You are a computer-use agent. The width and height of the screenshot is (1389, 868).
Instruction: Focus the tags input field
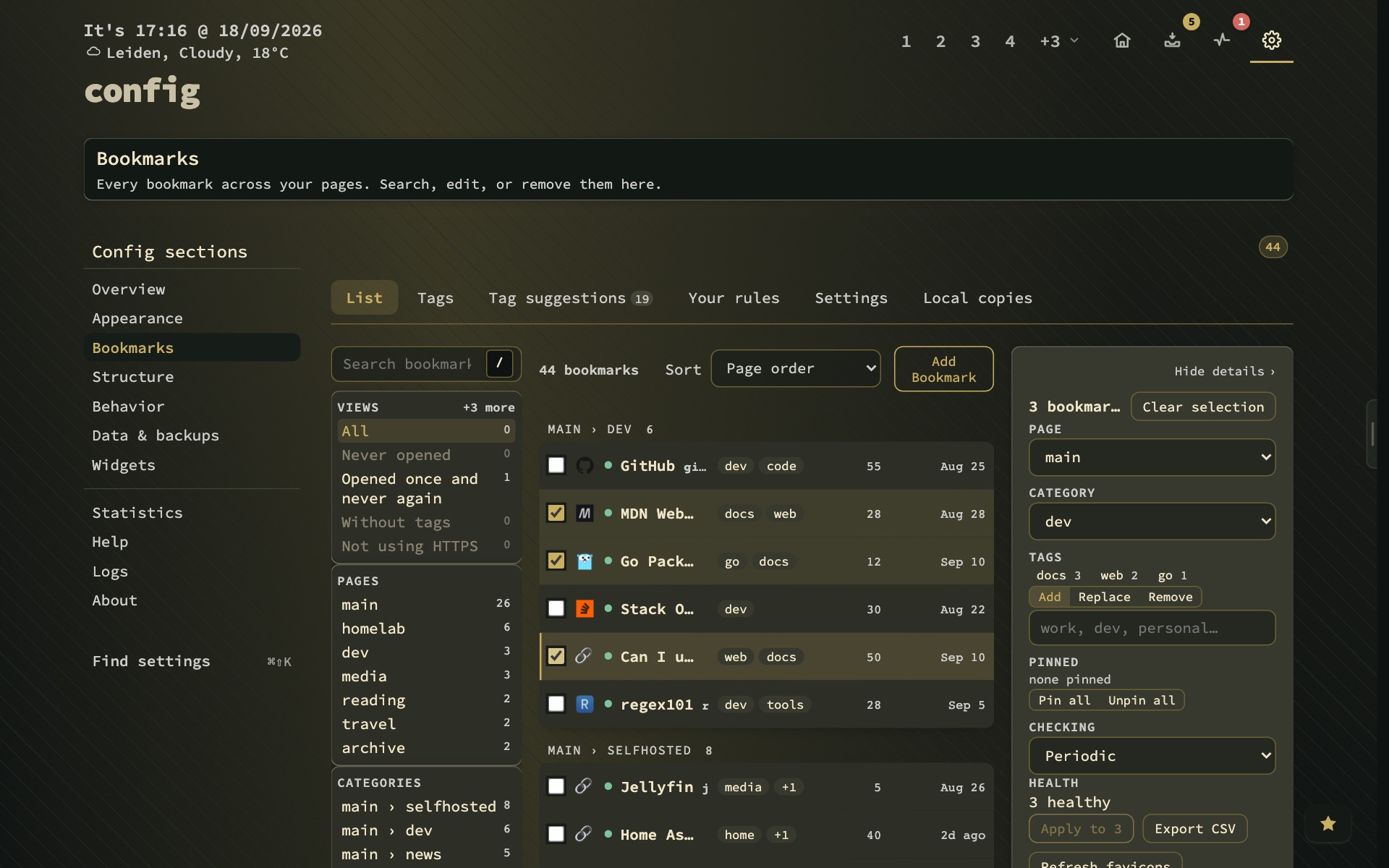tap(1152, 628)
